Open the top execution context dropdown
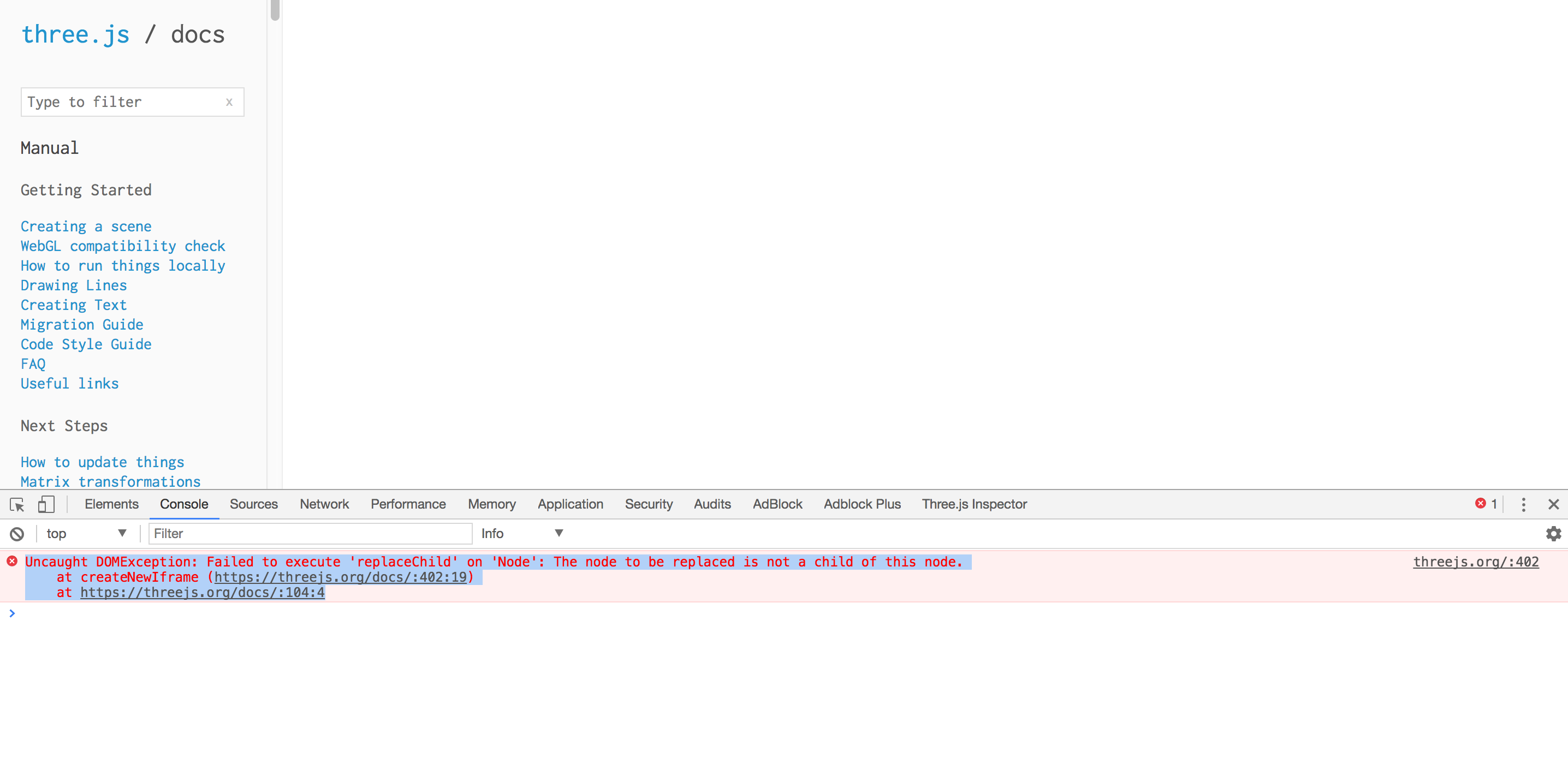Screen dimensions: 1568x764 [x=86, y=534]
